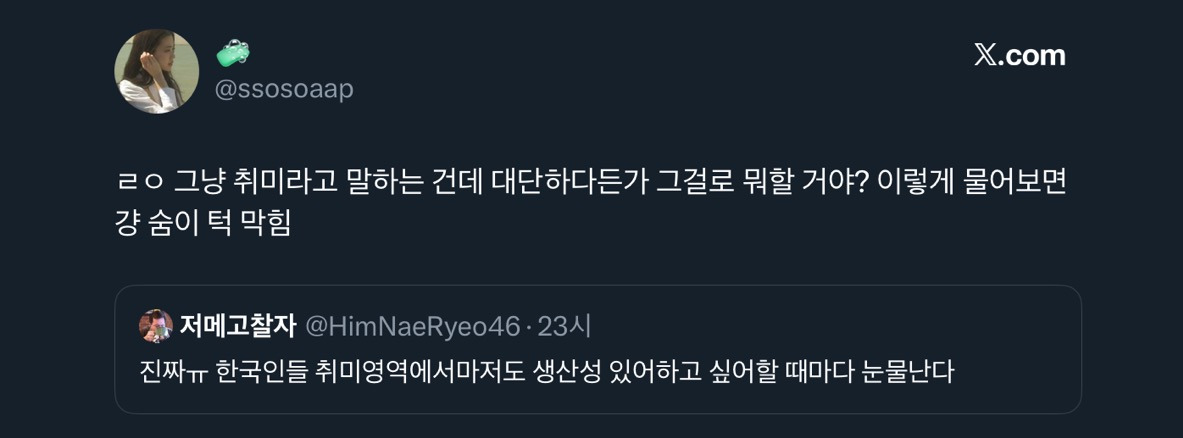1183x438 pixels.
Task: Click the quoted author's small avatar
Action: [x=156, y=326]
